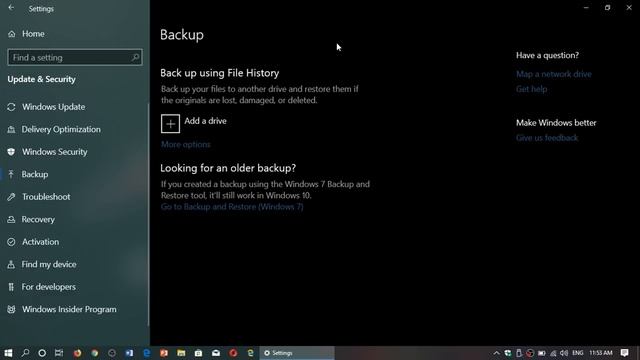
Task: Click the plus icon to add a drive
Action: (x=170, y=124)
